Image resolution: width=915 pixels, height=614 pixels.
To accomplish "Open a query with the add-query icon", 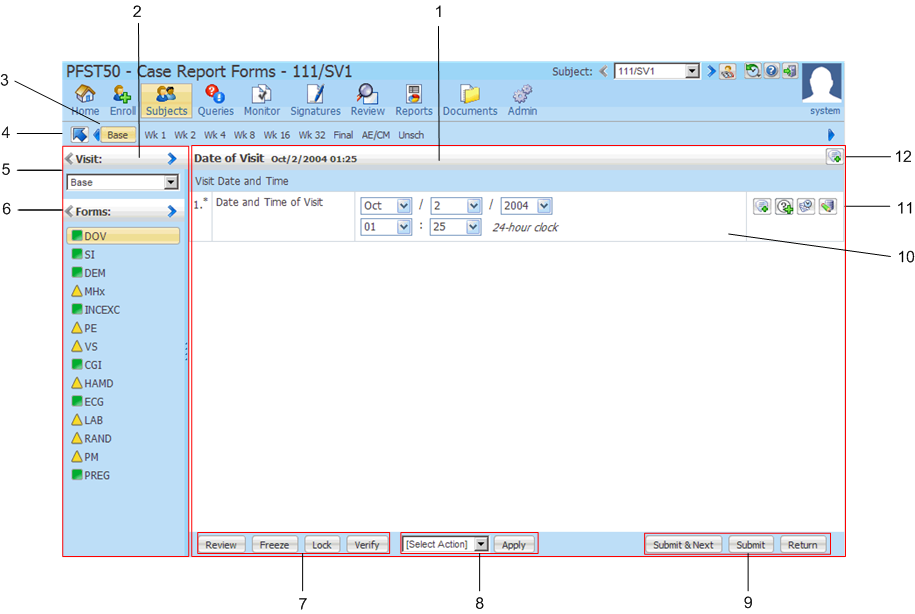I will tap(786, 206).
